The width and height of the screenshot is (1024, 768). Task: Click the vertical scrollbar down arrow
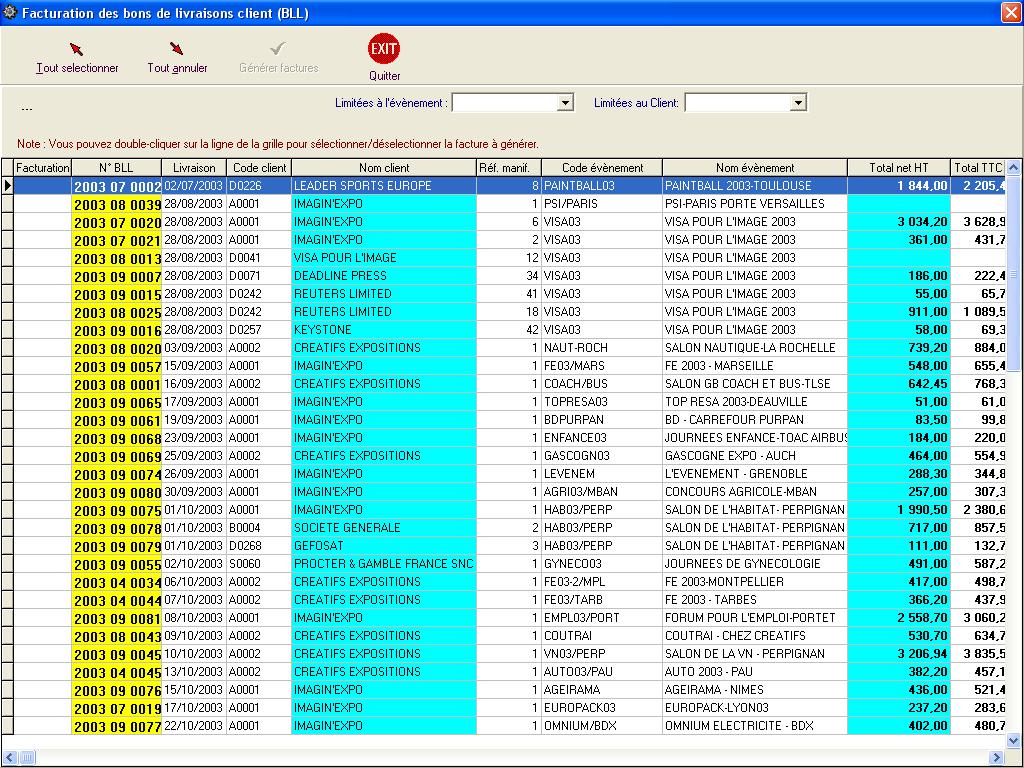click(1013, 741)
